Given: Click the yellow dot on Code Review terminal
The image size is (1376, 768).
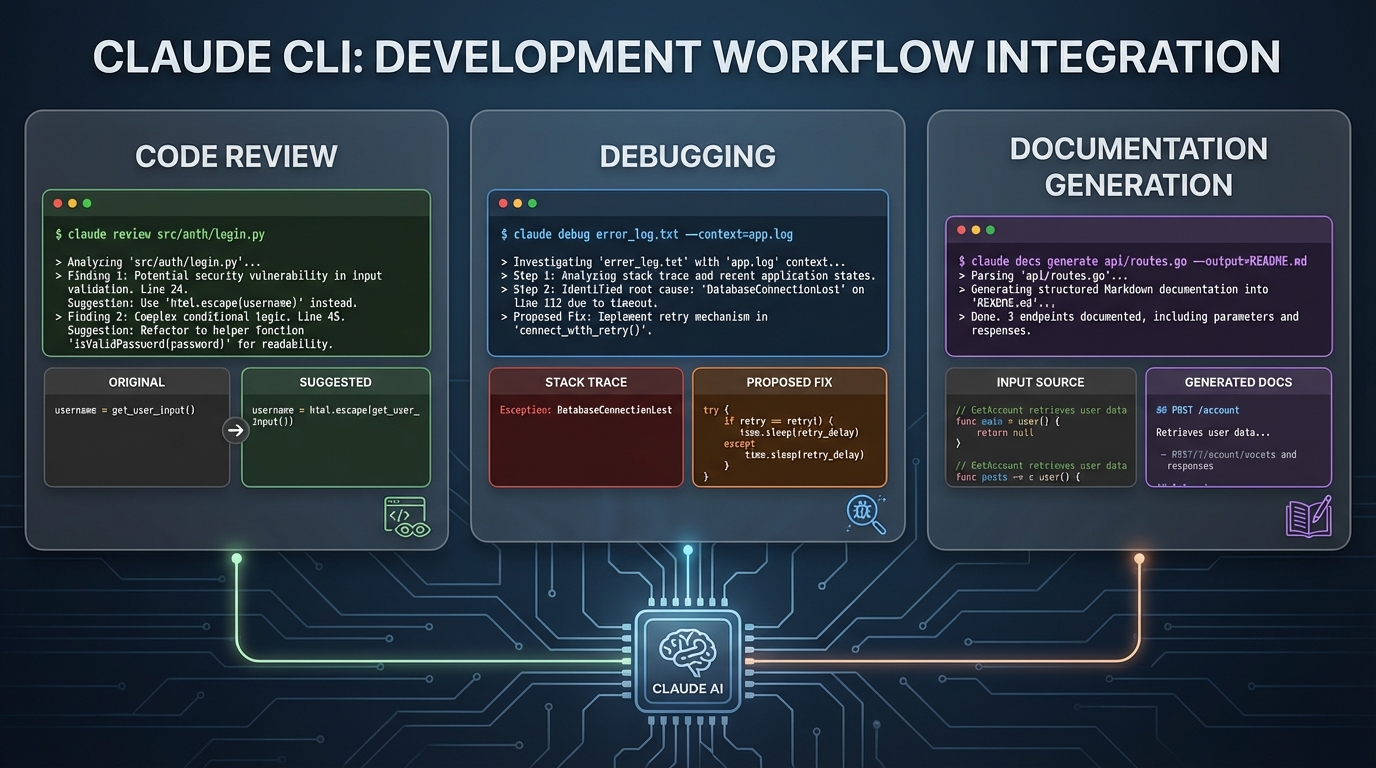Looking at the screenshot, I should (x=71, y=202).
